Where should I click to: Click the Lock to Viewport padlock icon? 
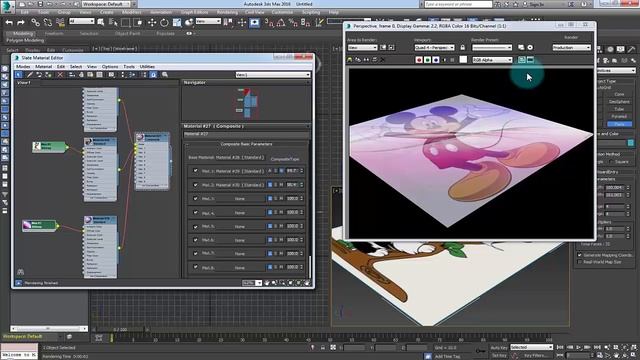[x=462, y=47]
